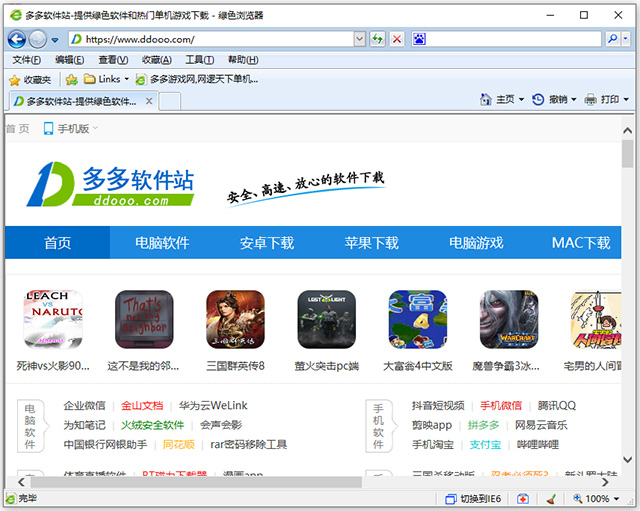Open the That's not my neighbor icon
The image size is (640, 511).
pyautogui.click(x=144, y=319)
